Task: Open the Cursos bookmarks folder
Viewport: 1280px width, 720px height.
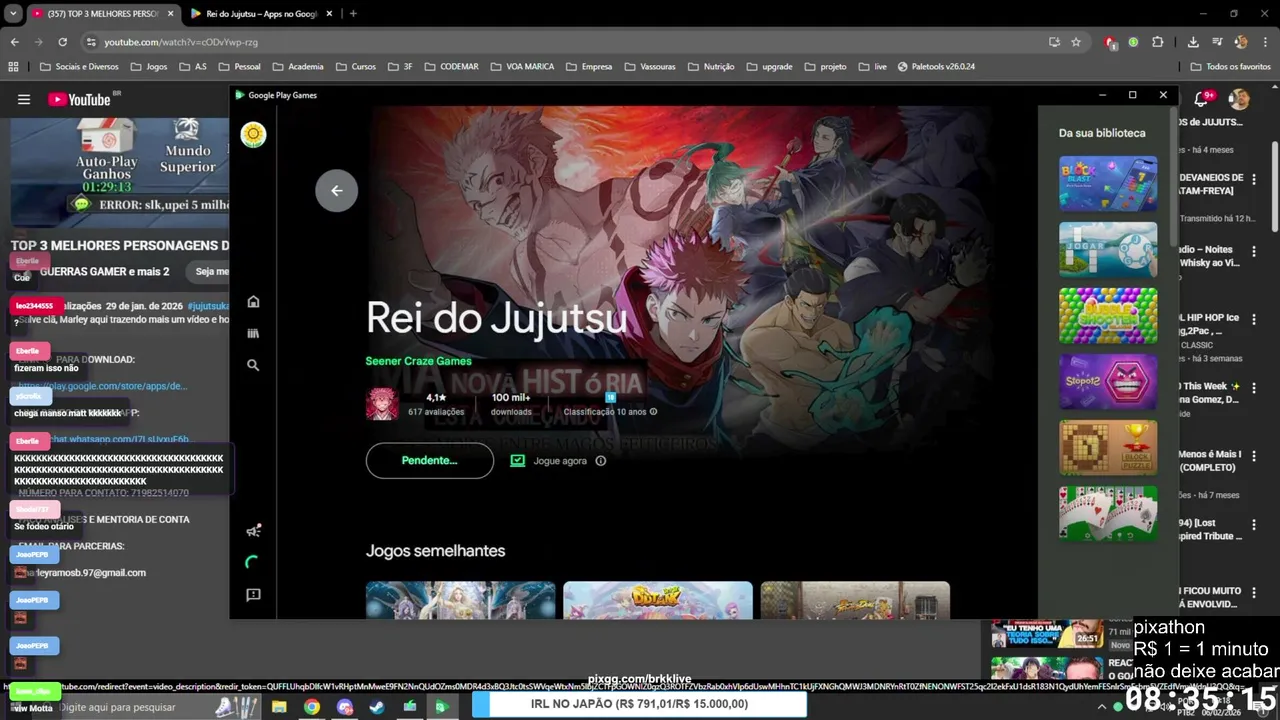Action: [355, 67]
